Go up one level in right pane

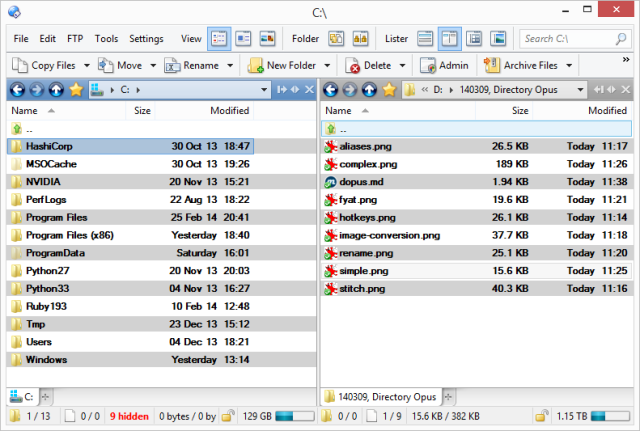(x=369, y=90)
